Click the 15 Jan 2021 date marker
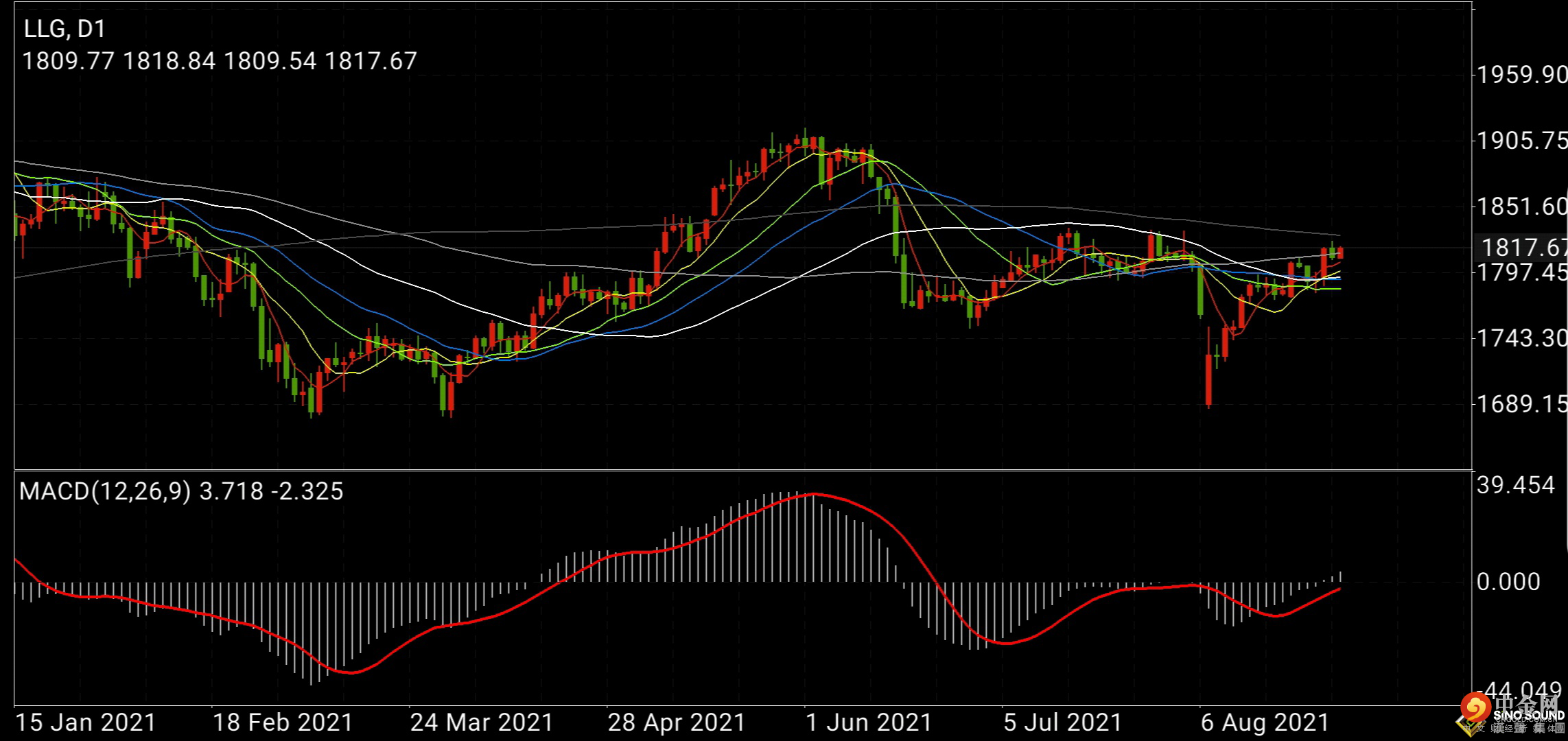 (86, 722)
